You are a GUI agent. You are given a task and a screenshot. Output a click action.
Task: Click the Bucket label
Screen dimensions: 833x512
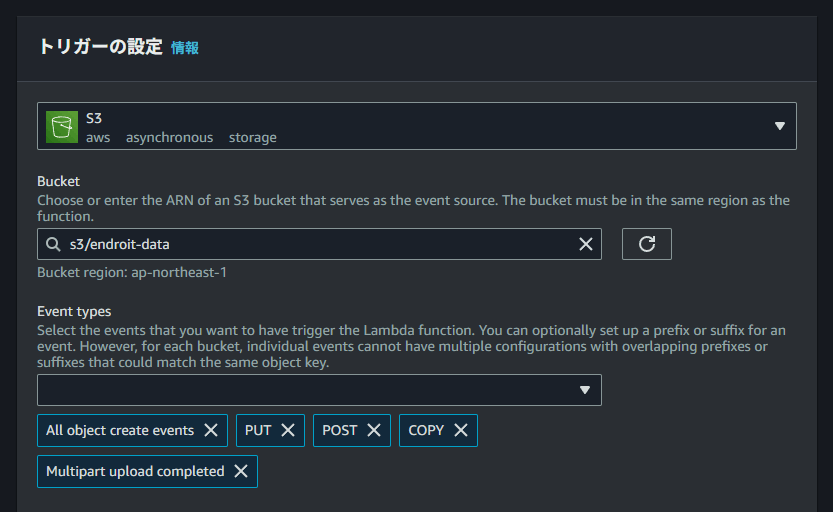[x=58, y=181]
